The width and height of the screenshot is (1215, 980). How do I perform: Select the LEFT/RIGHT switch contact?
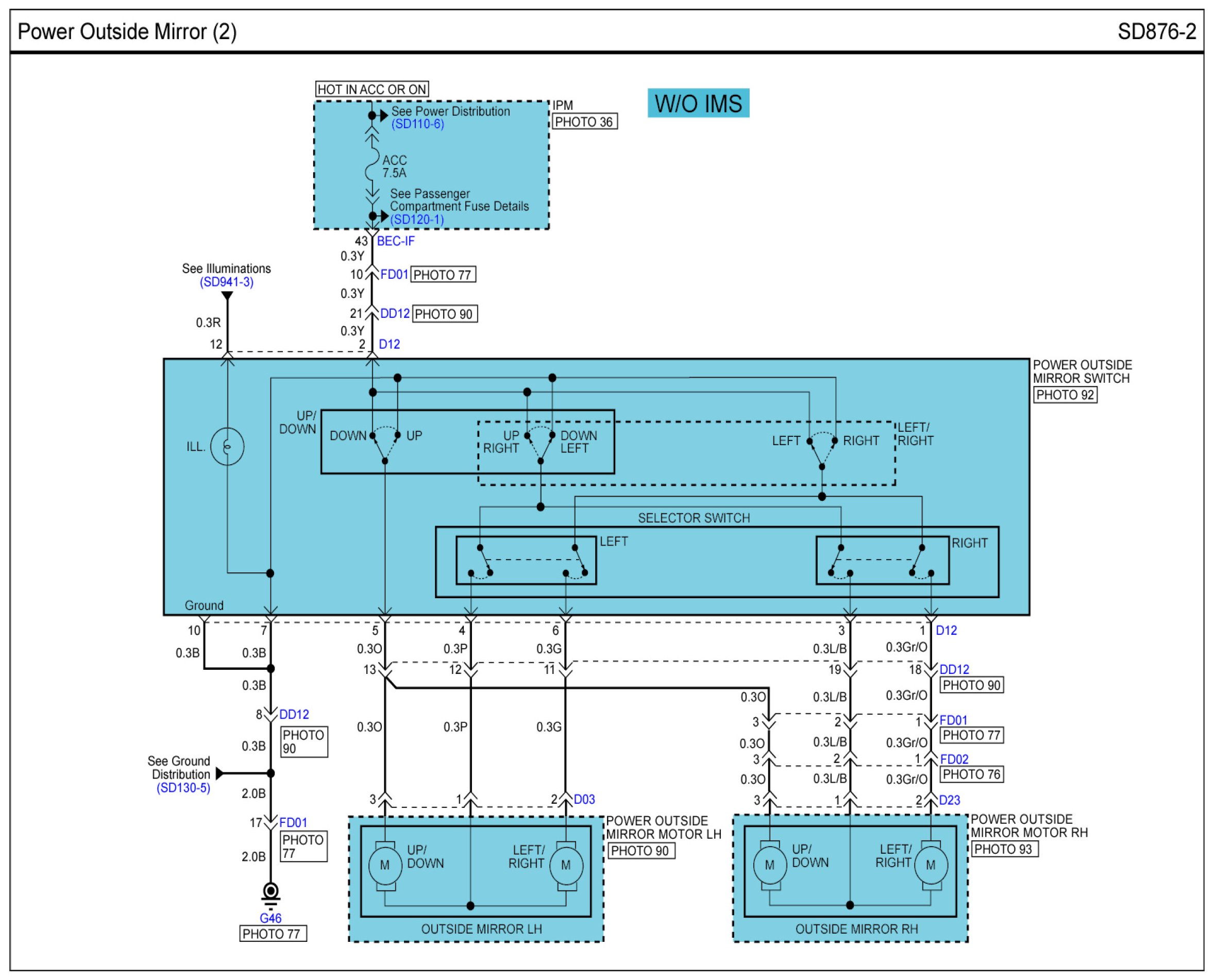coord(822,451)
